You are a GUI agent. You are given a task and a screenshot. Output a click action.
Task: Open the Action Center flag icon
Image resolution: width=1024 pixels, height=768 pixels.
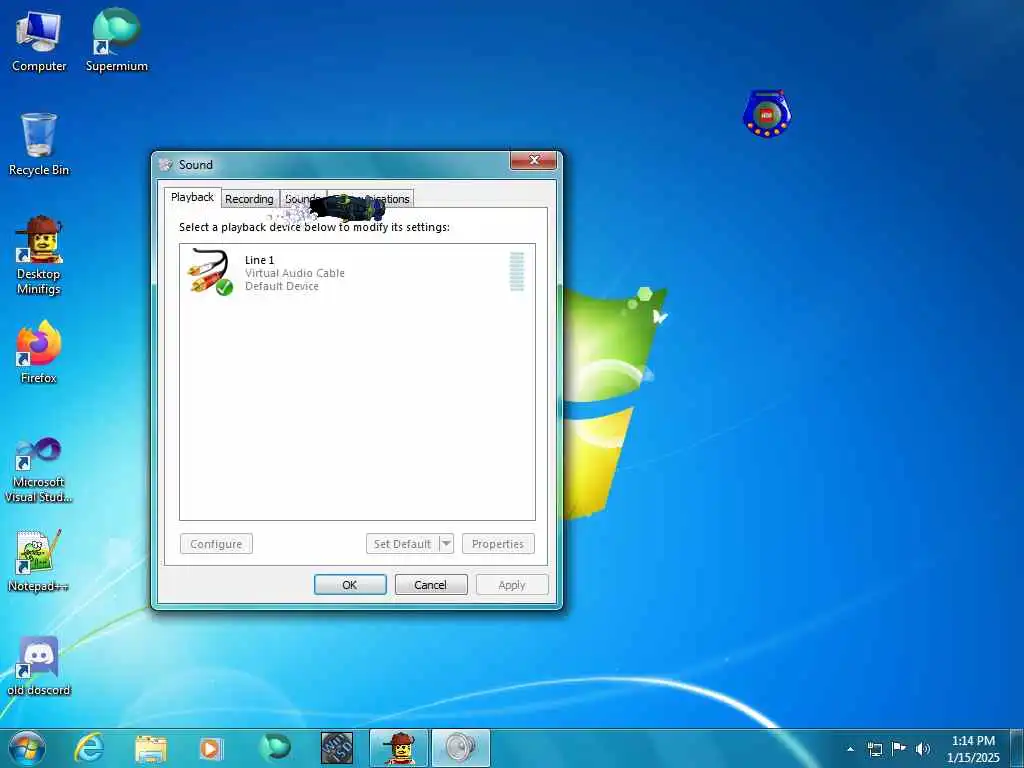[x=899, y=748]
